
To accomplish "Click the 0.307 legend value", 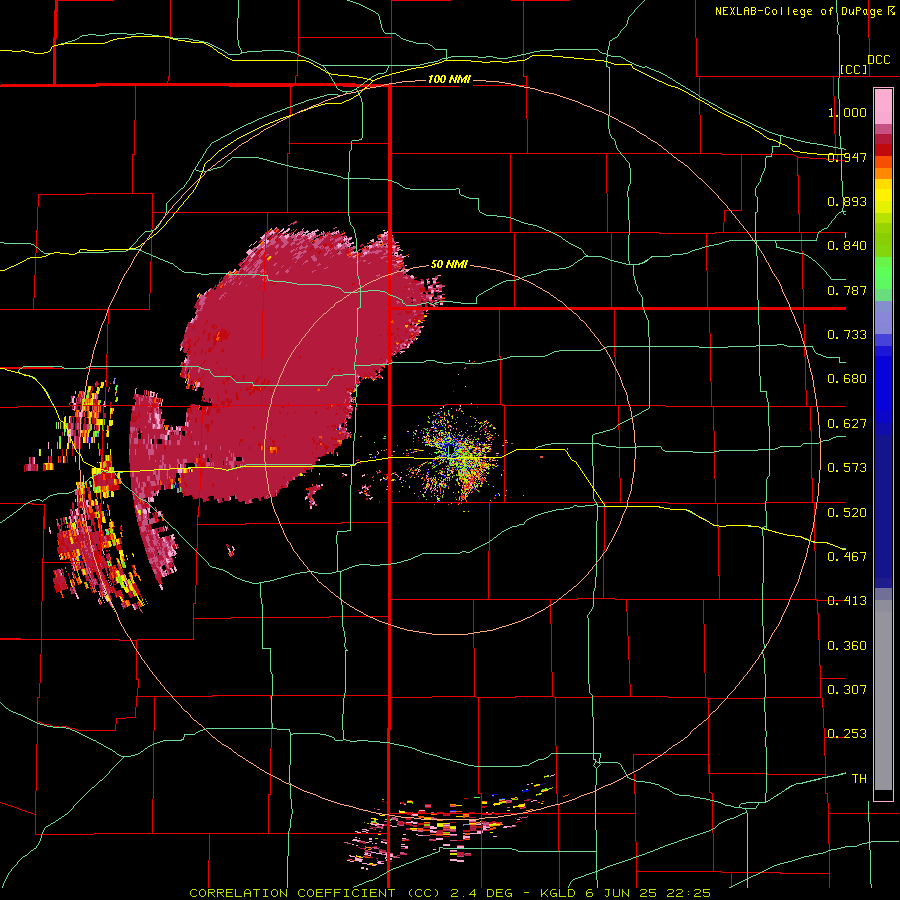I will click(x=847, y=689).
